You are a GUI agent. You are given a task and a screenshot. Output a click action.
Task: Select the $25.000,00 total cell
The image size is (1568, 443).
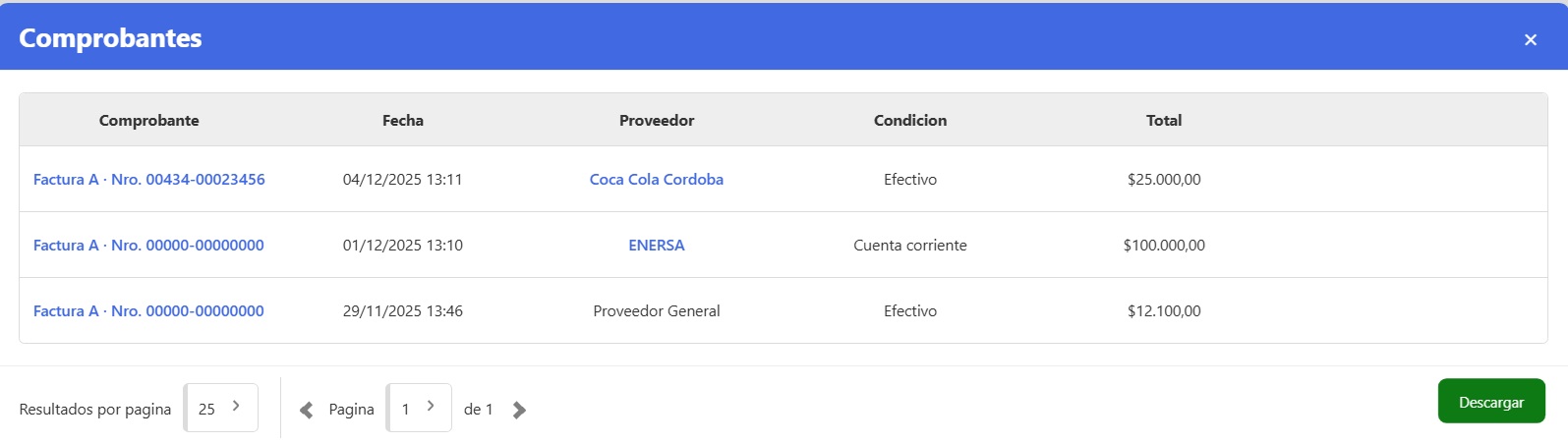pos(1164,180)
